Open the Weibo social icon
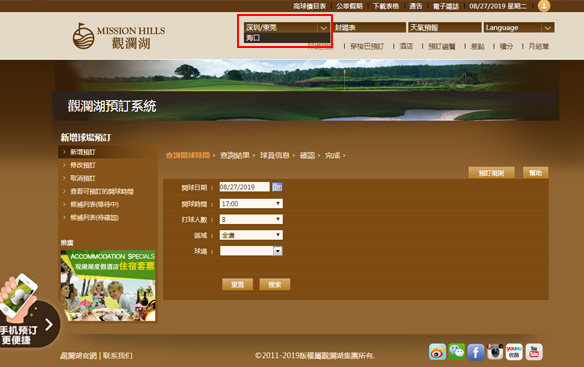 pos(437,352)
